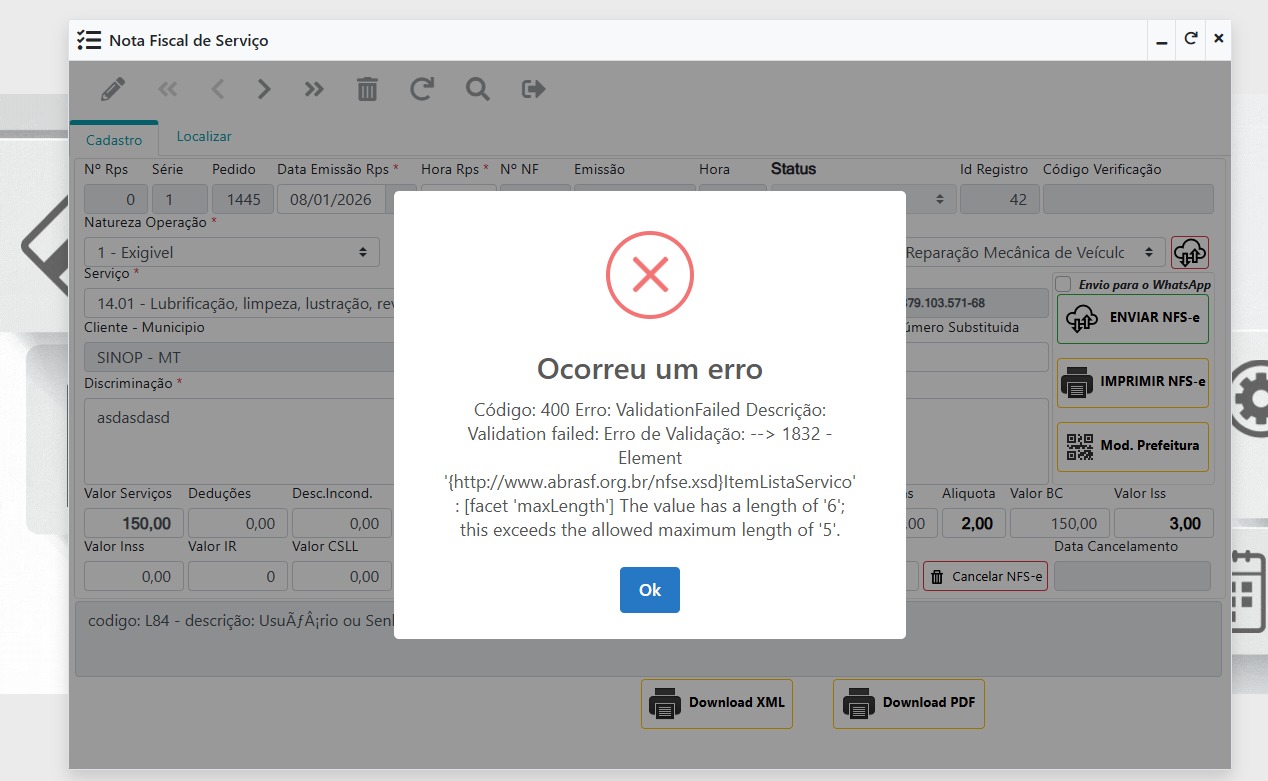Click the Download XML button

click(716, 703)
